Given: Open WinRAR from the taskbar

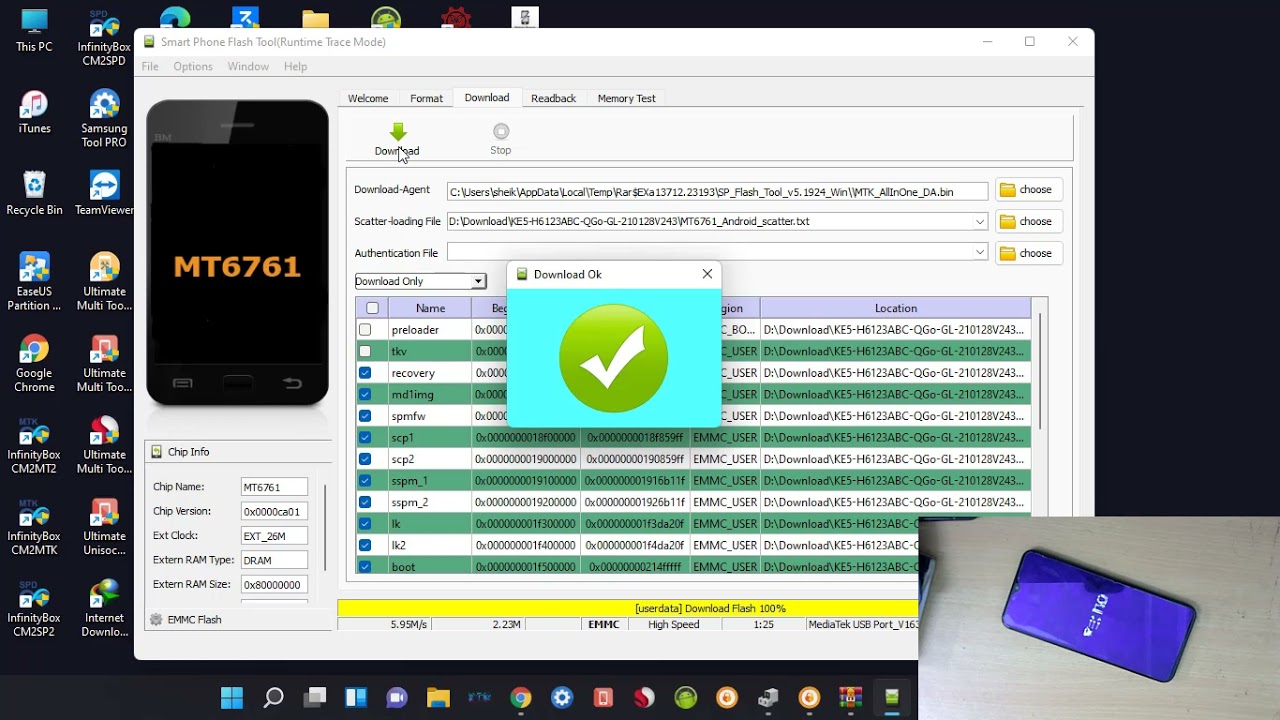Looking at the screenshot, I should [x=850, y=698].
